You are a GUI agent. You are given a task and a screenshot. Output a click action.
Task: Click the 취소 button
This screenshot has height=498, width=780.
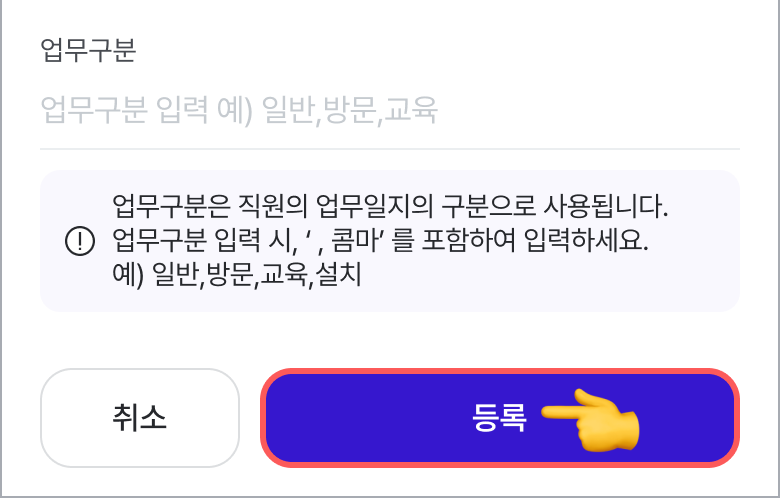point(140,418)
